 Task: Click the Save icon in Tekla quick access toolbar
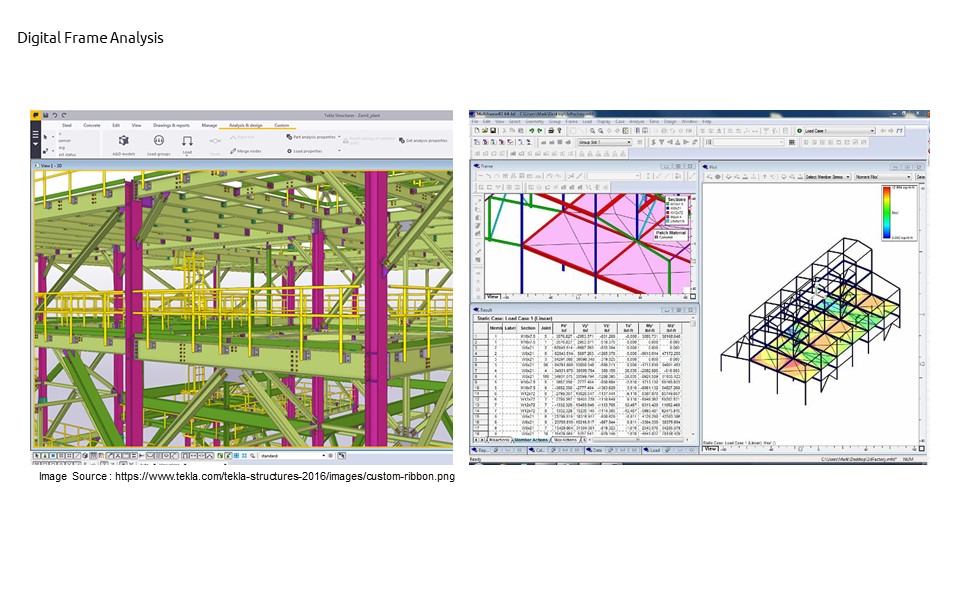44,112
